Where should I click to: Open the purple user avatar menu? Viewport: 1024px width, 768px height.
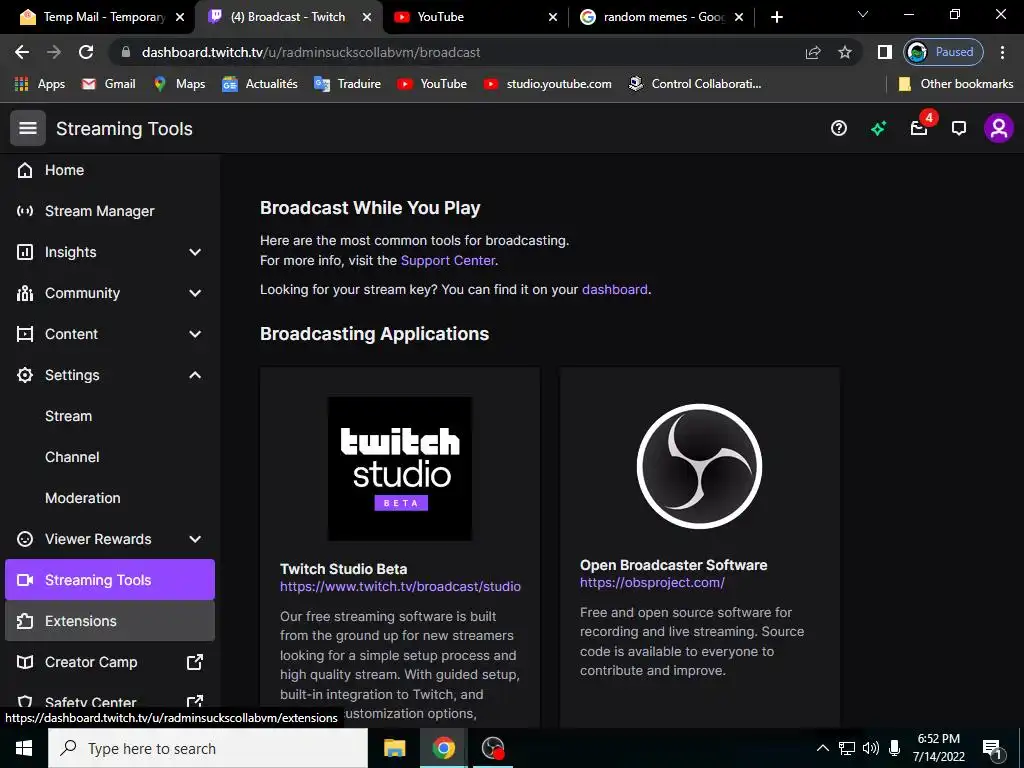point(999,128)
